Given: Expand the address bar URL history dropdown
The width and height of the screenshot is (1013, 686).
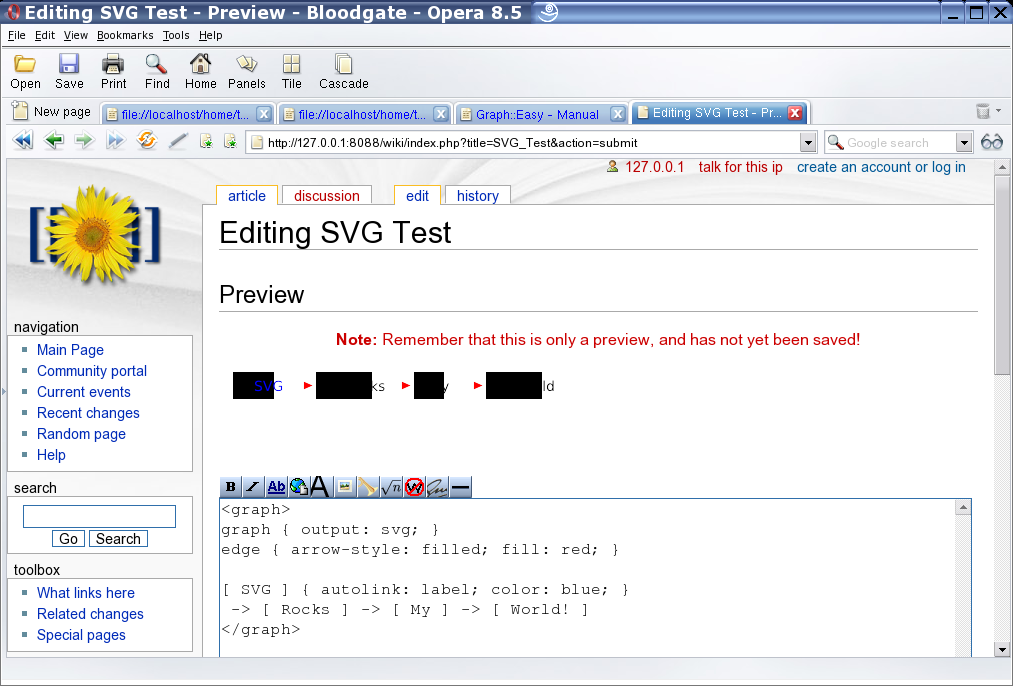Looking at the screenshot, I should [x=808, y=143].
